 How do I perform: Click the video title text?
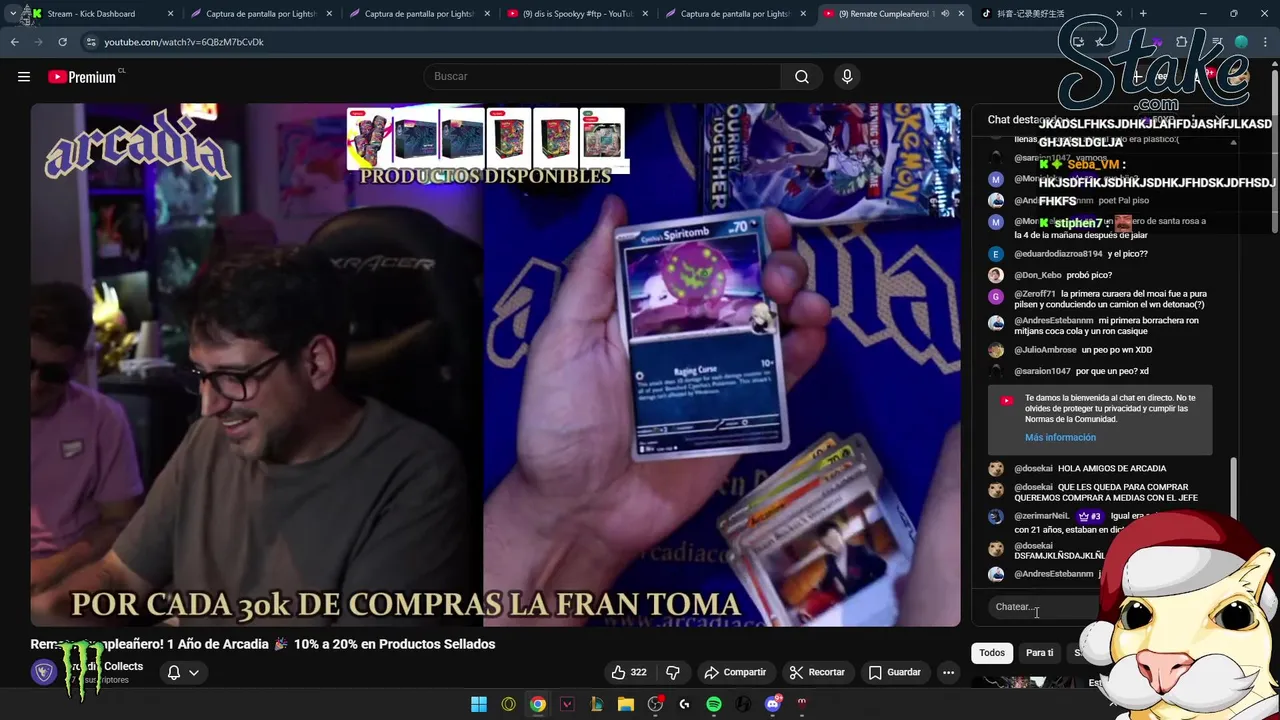263,644
